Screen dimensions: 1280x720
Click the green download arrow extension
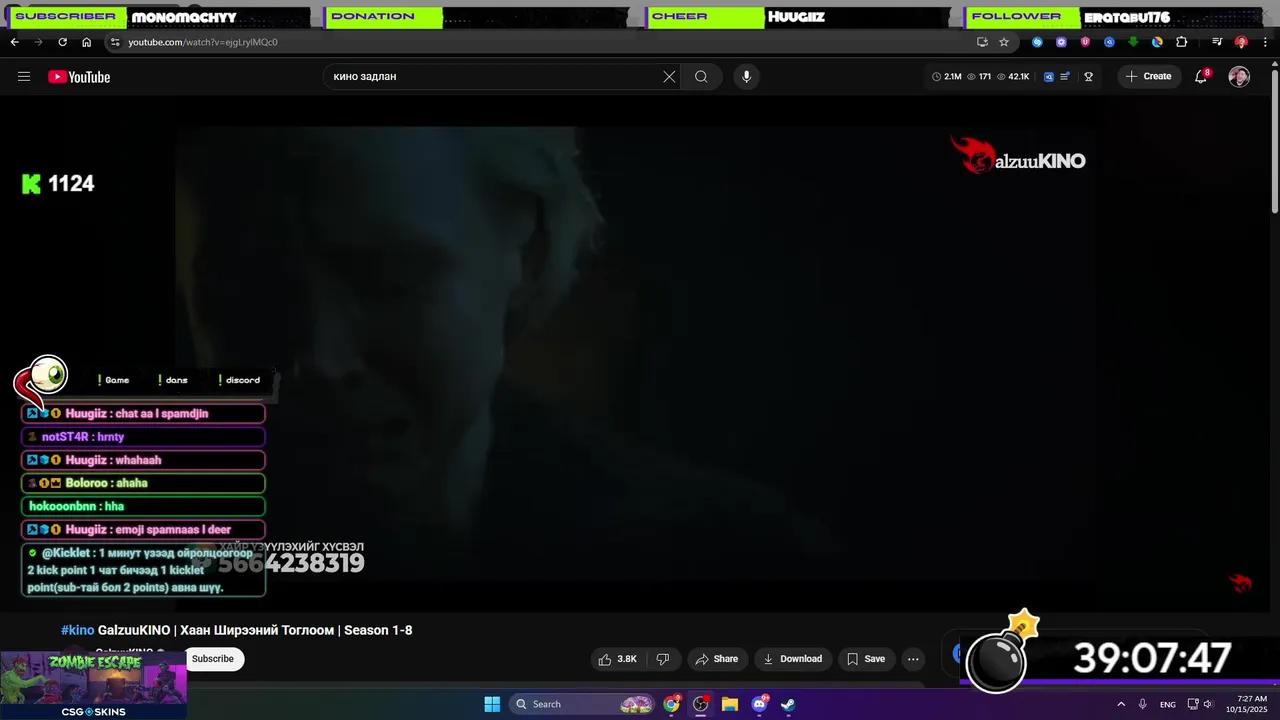click(1133, 42)
